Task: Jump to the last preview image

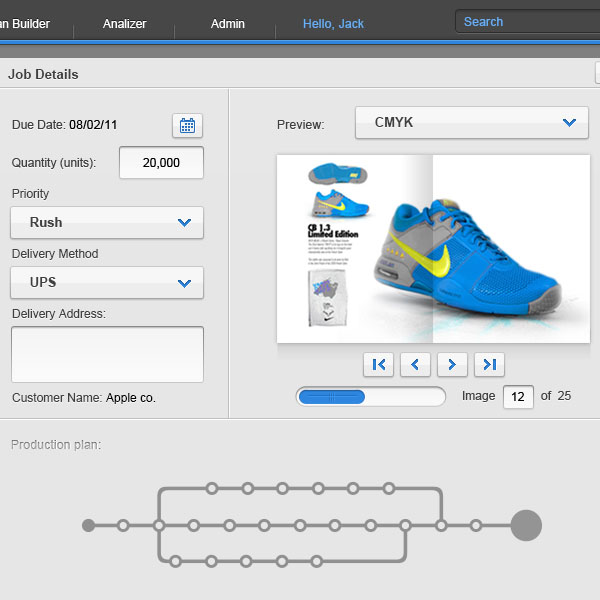Action: pos(489,364)
